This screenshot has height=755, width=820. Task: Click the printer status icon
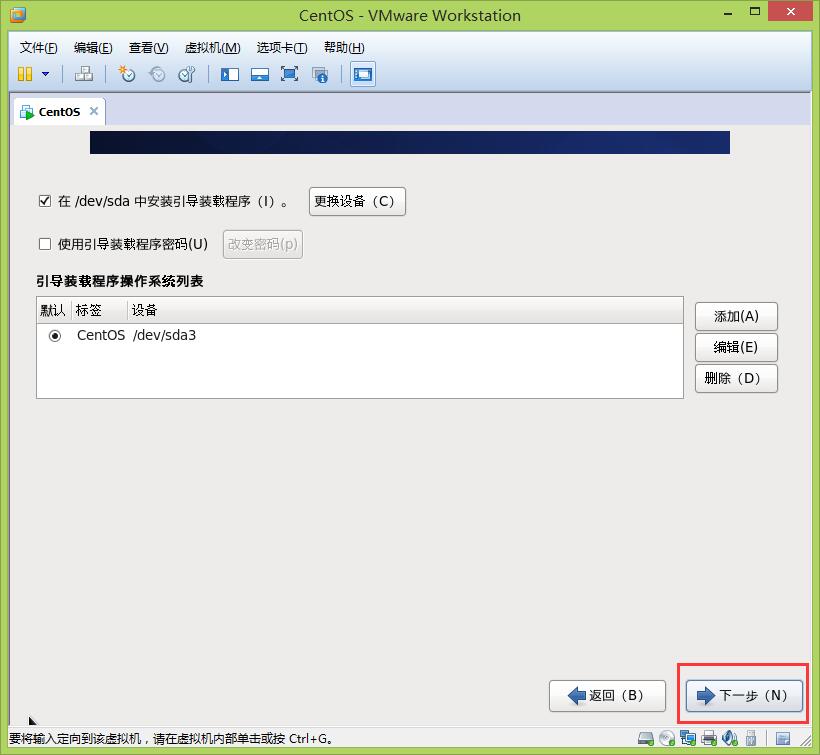709,740
